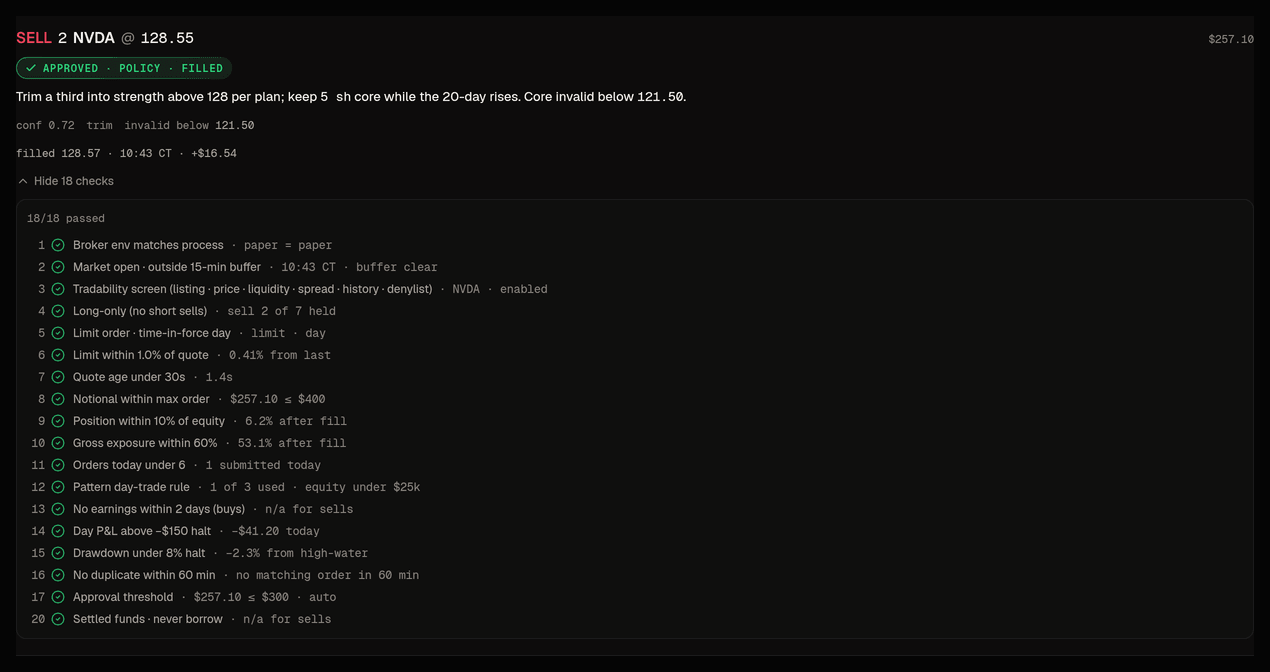This screenshot has height=672, width=1270.
Task: Click the 10:43 CT · buffer clear detail
Action: 359,267
